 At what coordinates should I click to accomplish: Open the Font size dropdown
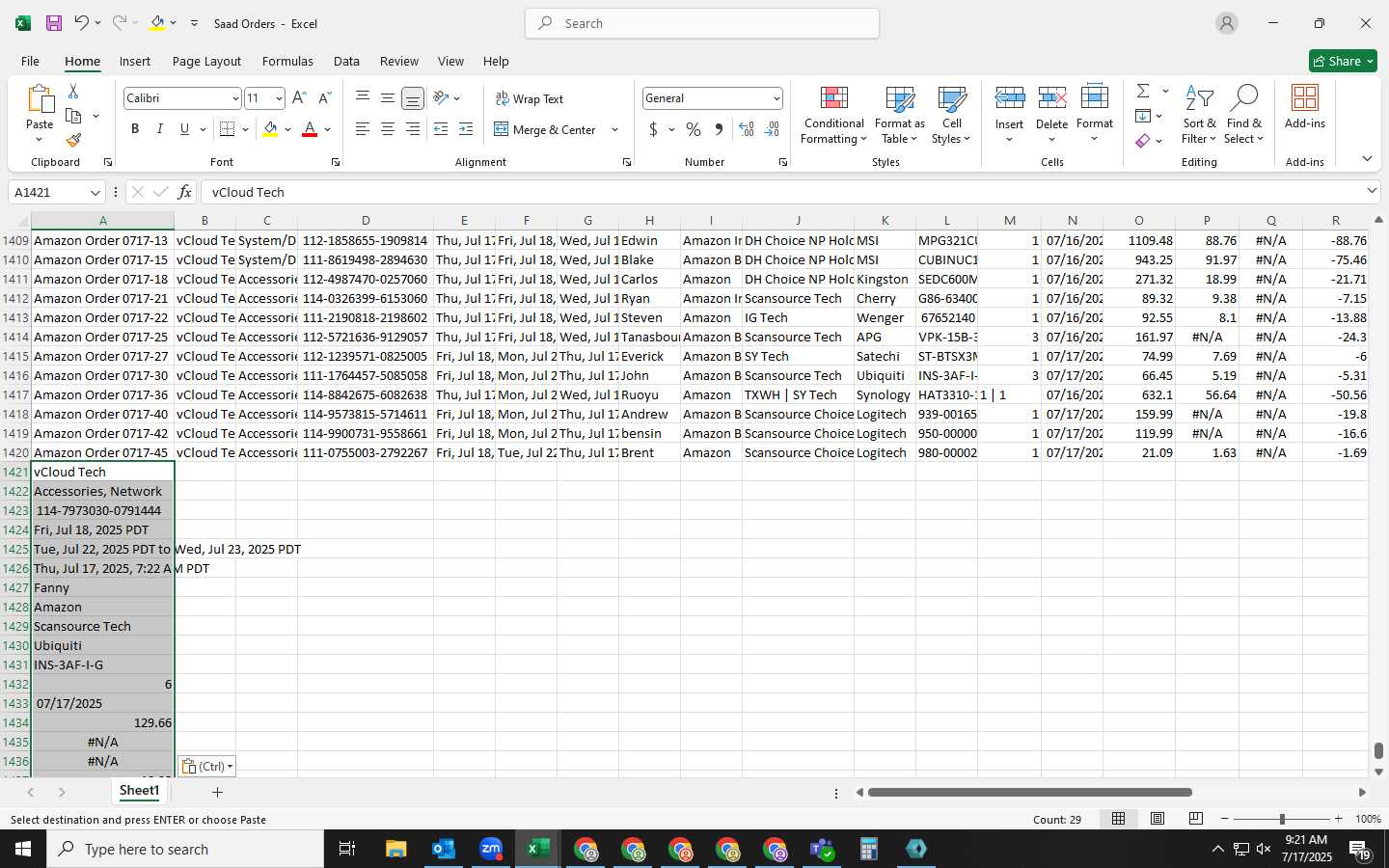tap(279, 98)
